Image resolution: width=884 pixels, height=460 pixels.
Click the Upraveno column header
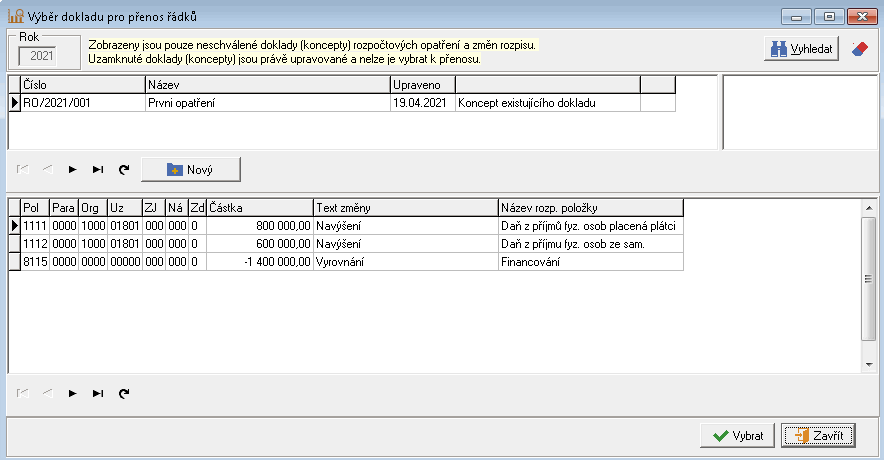pos(421,85)
